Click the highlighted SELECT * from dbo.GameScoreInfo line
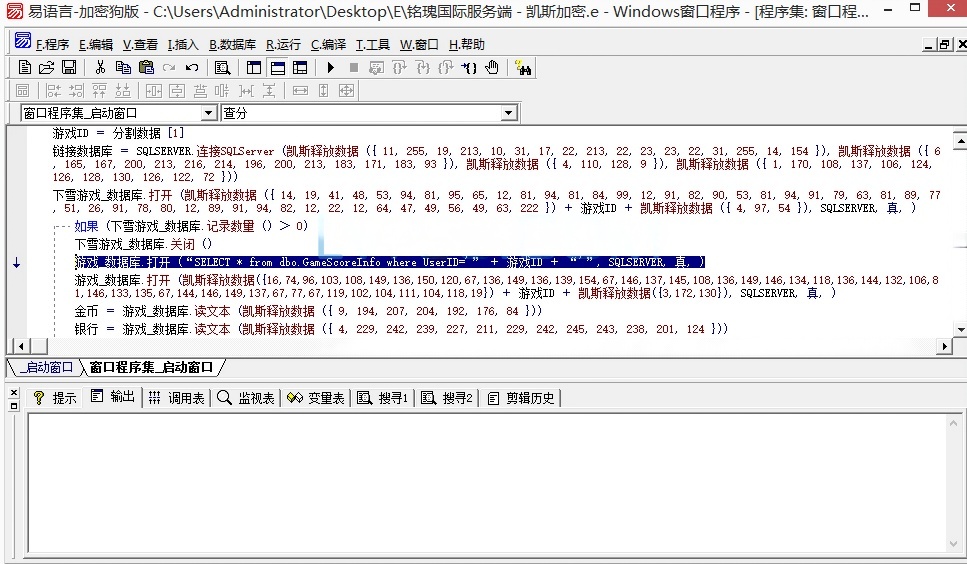 tap(390, 262)
